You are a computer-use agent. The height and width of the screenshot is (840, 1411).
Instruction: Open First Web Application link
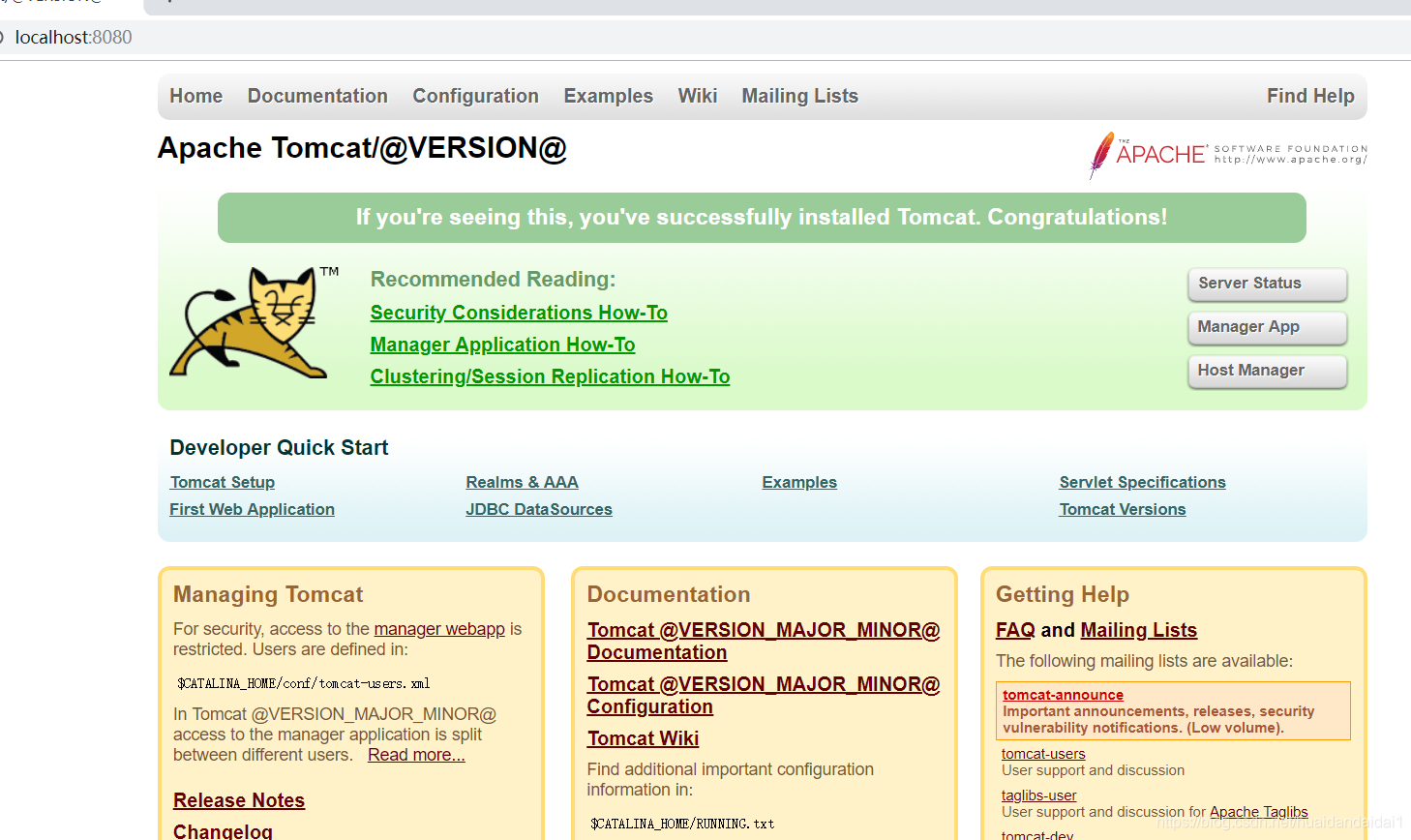pos(252,509)
